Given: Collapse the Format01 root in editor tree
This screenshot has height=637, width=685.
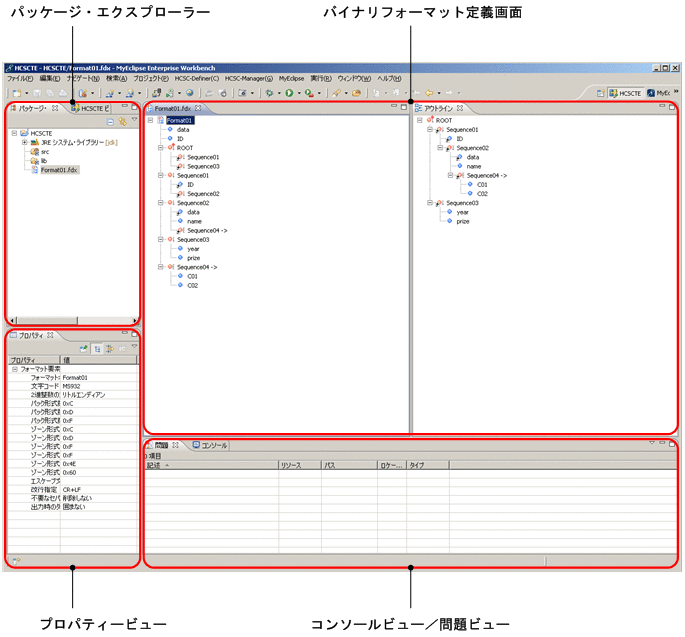Looking at the screenshot, I should pyautogui.click(x=151, y=120).
